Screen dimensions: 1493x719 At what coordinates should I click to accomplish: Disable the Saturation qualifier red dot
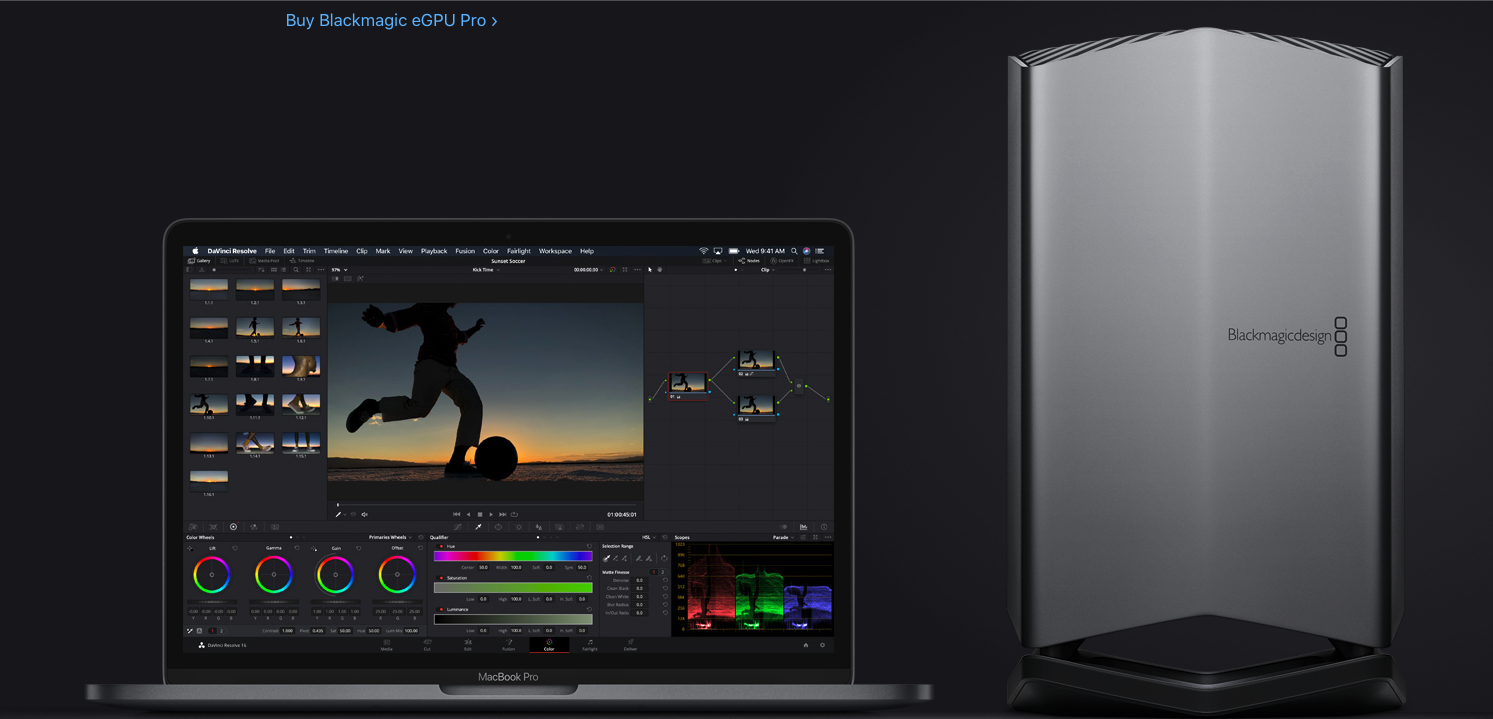(441, 578)
